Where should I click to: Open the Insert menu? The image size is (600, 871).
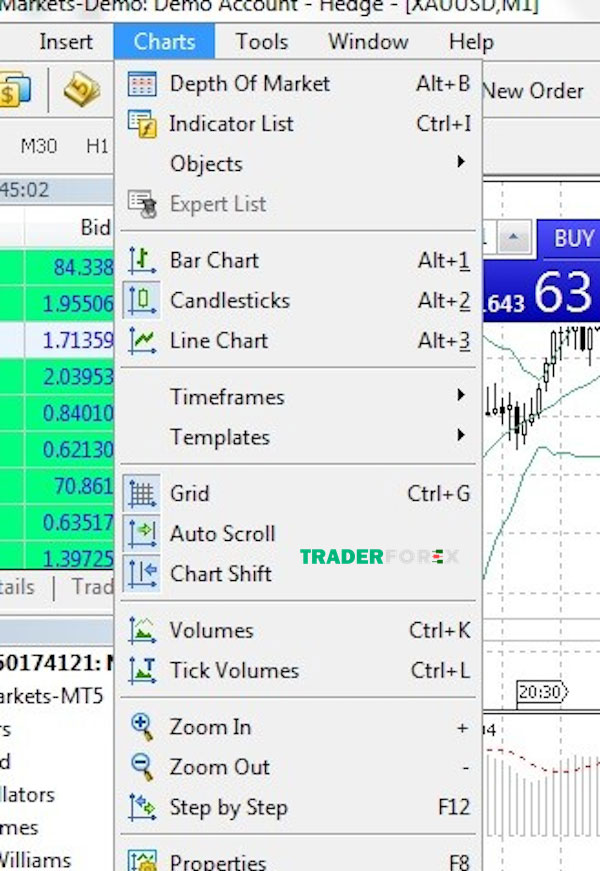[x=66, y=42]
